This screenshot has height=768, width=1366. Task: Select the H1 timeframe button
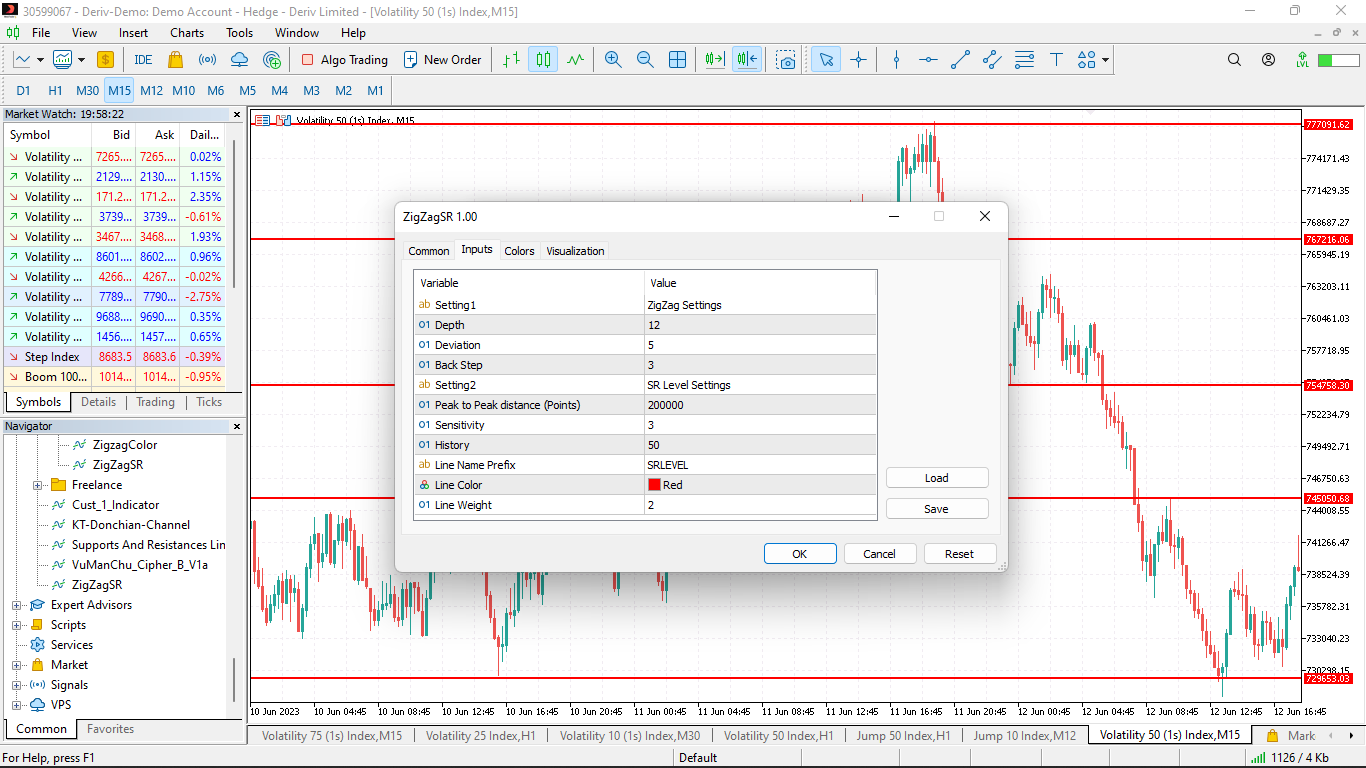(56, 91)
